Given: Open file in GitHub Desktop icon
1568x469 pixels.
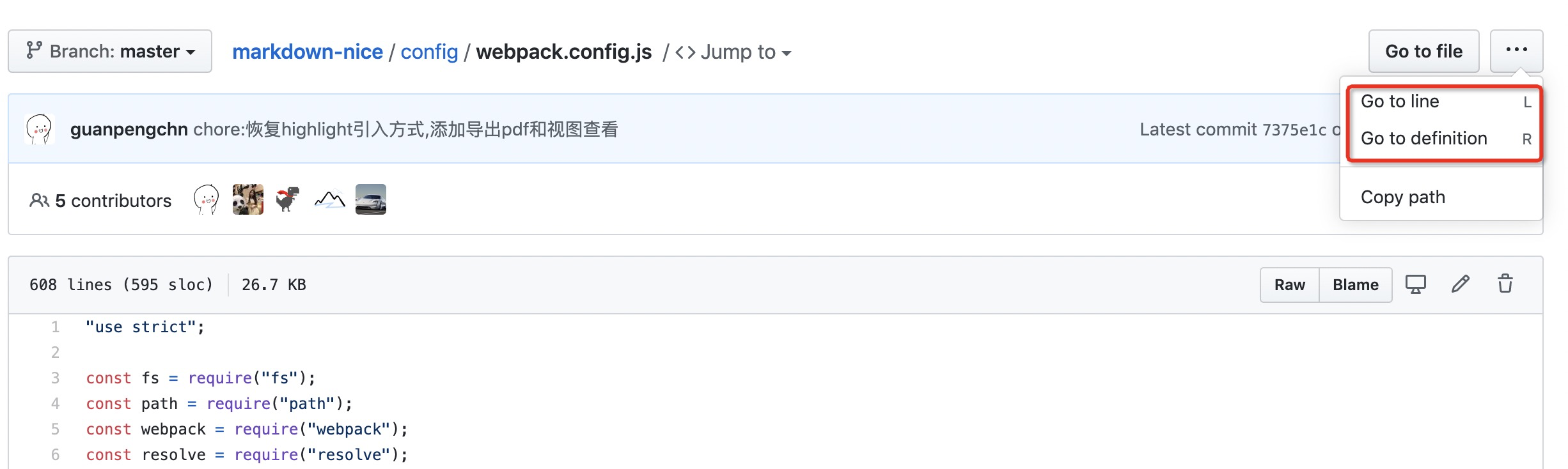Looking at the screenshot, I should click(x=1415, y=284).
